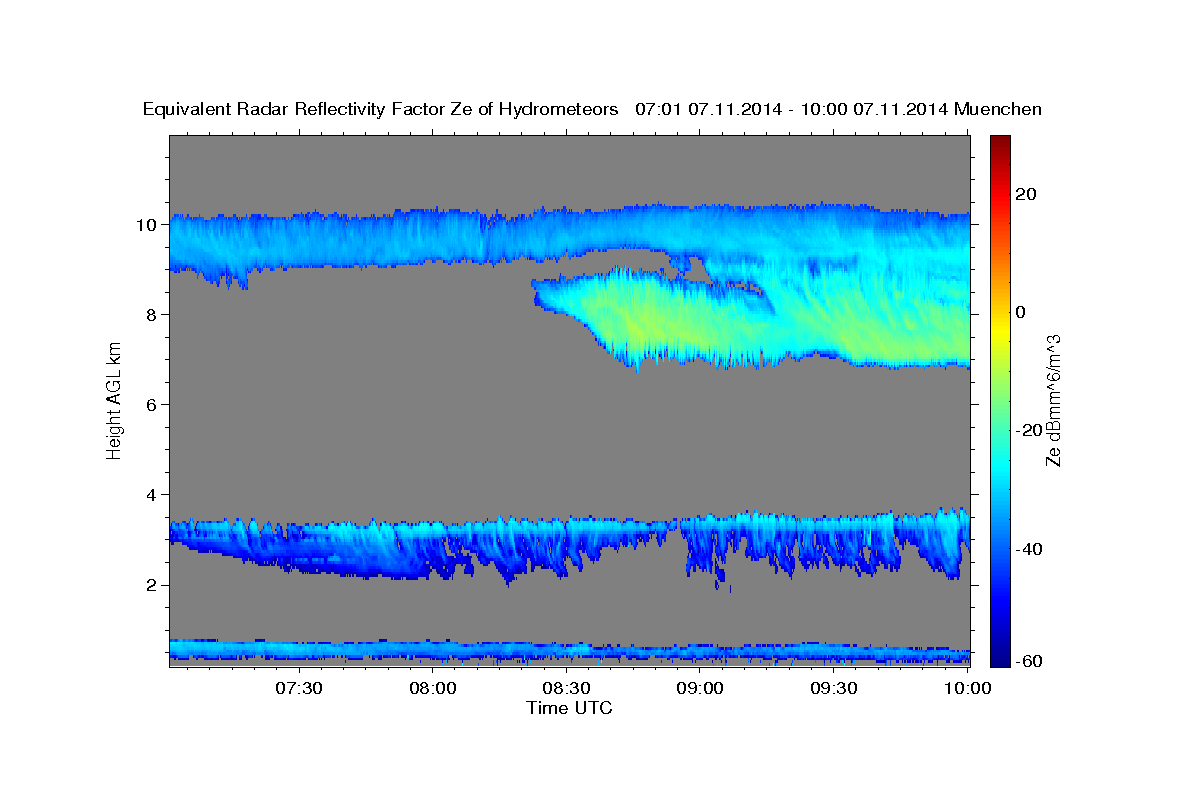
Task: Click the 'Height AGL km' axis label
Action: 114,400
